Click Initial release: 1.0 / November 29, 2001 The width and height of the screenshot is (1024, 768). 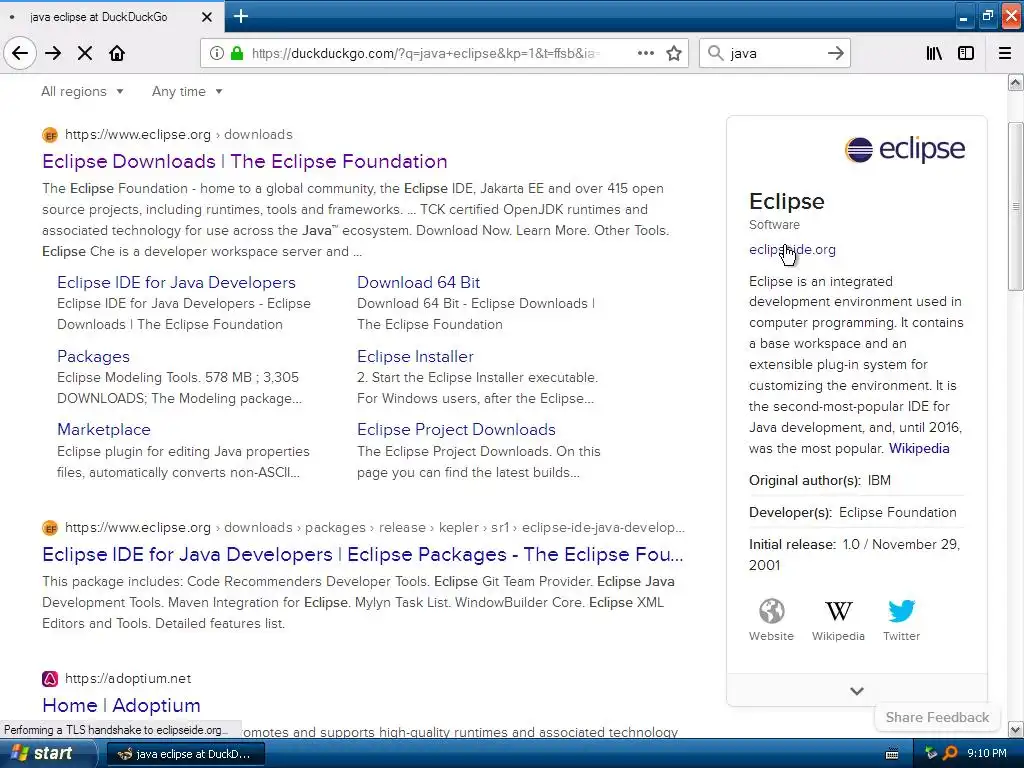click(854, 554)
